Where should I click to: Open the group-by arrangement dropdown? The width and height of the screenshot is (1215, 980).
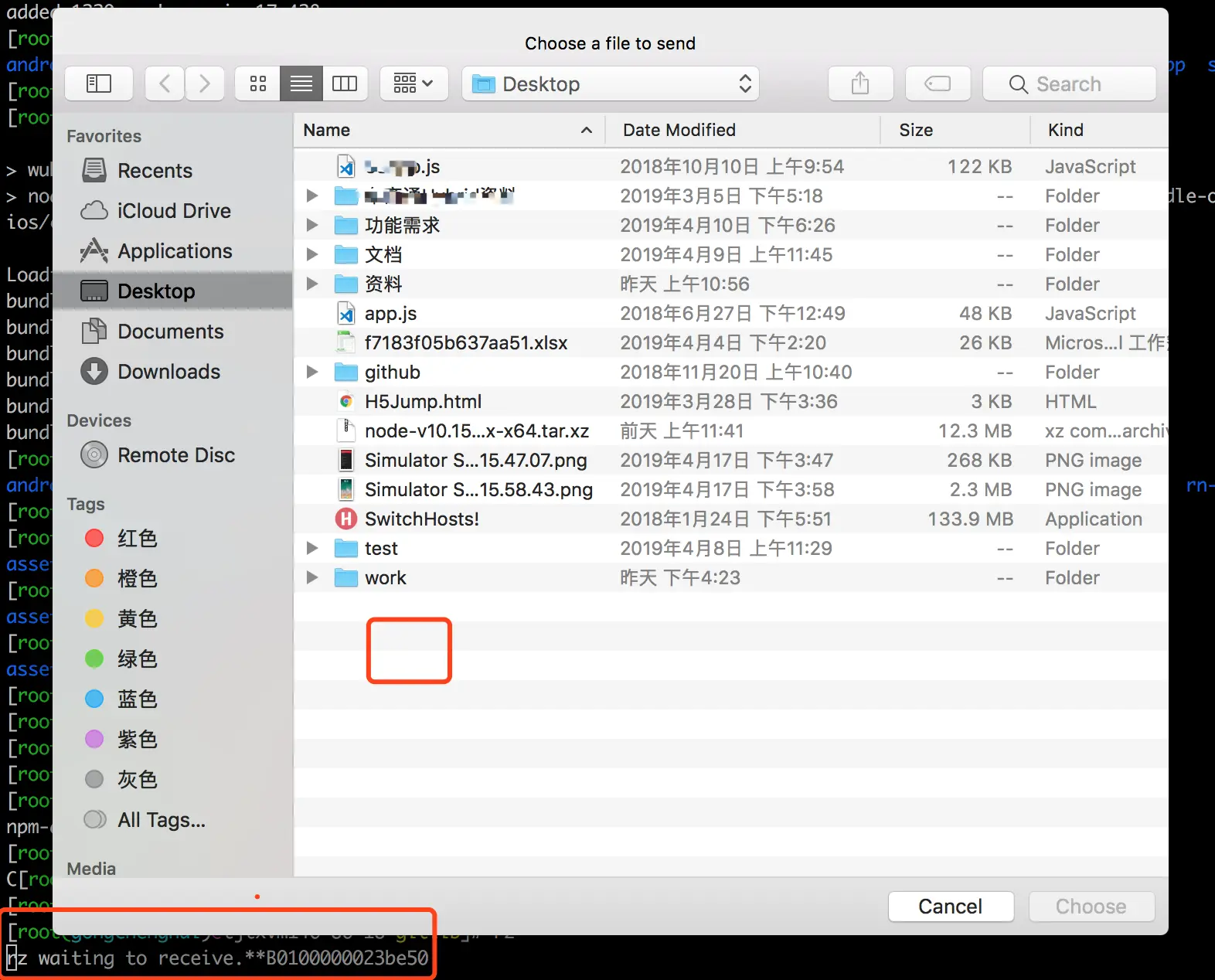414,83
